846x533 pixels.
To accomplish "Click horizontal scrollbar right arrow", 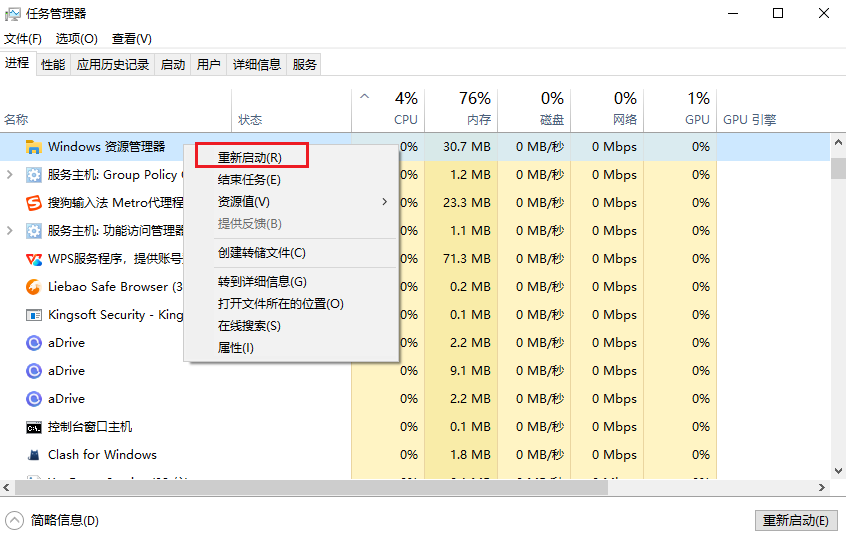I will (x=822, y=487).
